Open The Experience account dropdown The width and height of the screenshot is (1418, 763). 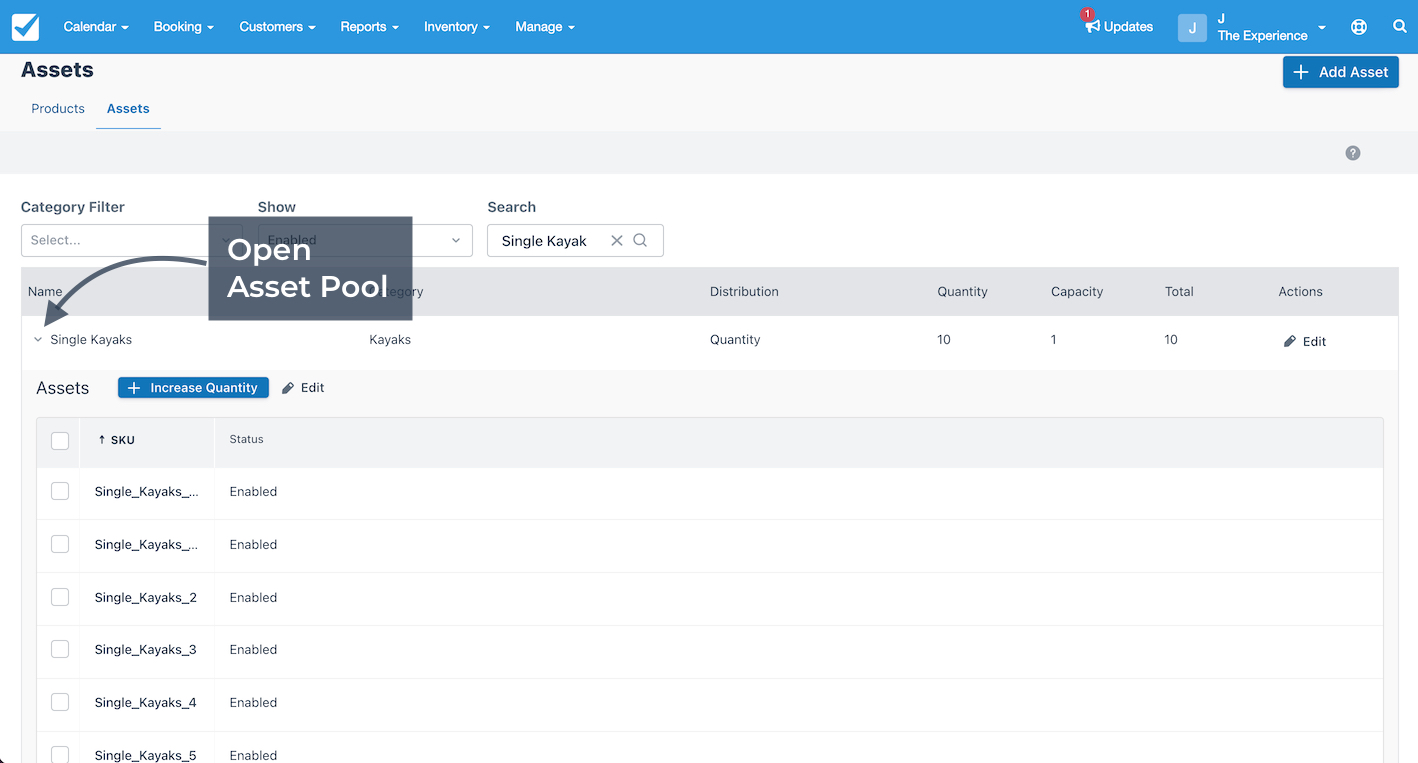pyautogui.click(x=1272, y=27)
